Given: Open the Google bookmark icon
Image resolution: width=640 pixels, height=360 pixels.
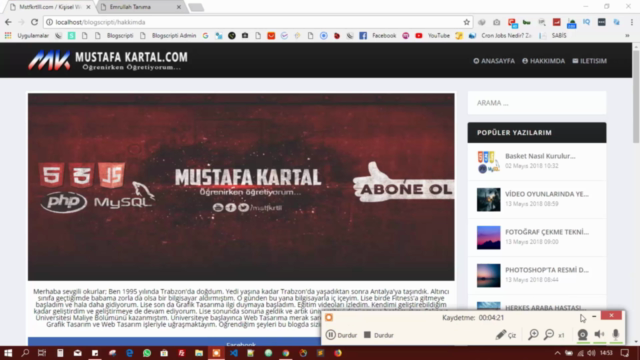Looking at the screenshot, I should [205, 36].
